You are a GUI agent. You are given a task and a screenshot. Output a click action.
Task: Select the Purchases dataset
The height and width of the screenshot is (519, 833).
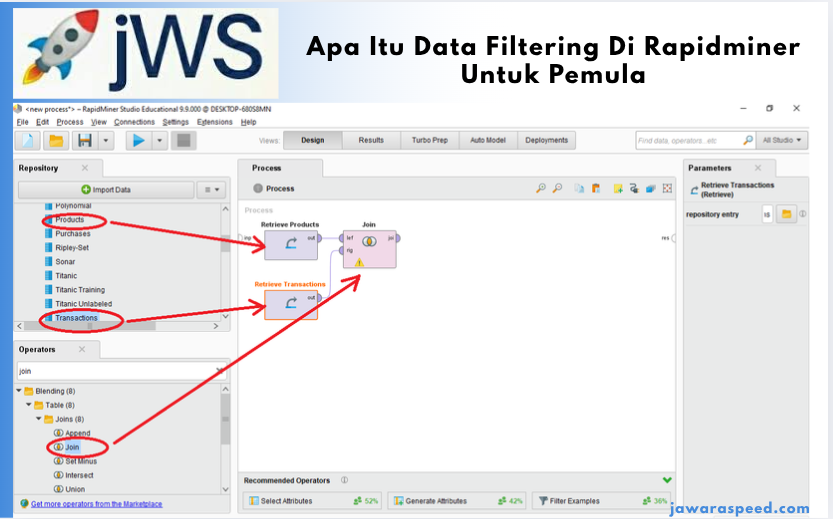coord(73,234)
